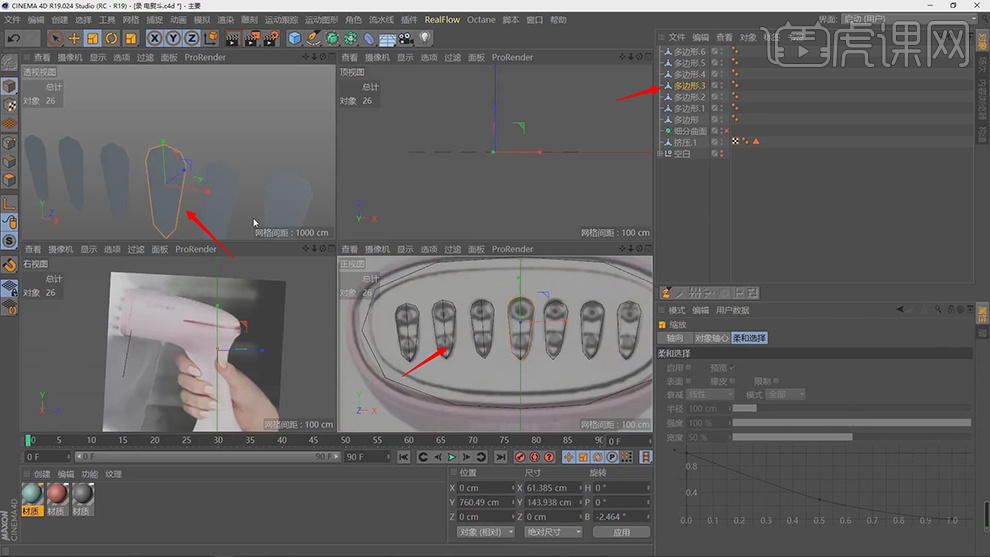Toggle the 预览 preview checkbox
The height and width of the screenshot is (557, 990).
[x=732, y=368]
